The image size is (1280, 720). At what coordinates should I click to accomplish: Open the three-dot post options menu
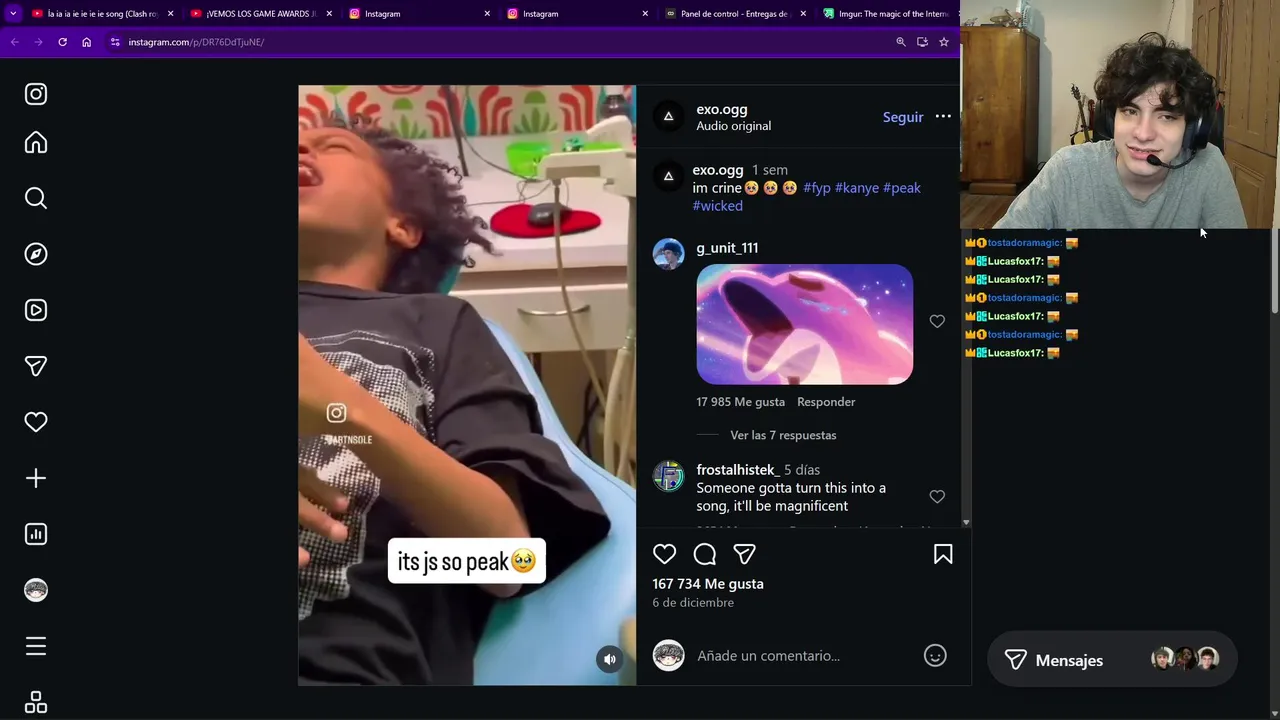pyautogui.click(x=943, y=117)
